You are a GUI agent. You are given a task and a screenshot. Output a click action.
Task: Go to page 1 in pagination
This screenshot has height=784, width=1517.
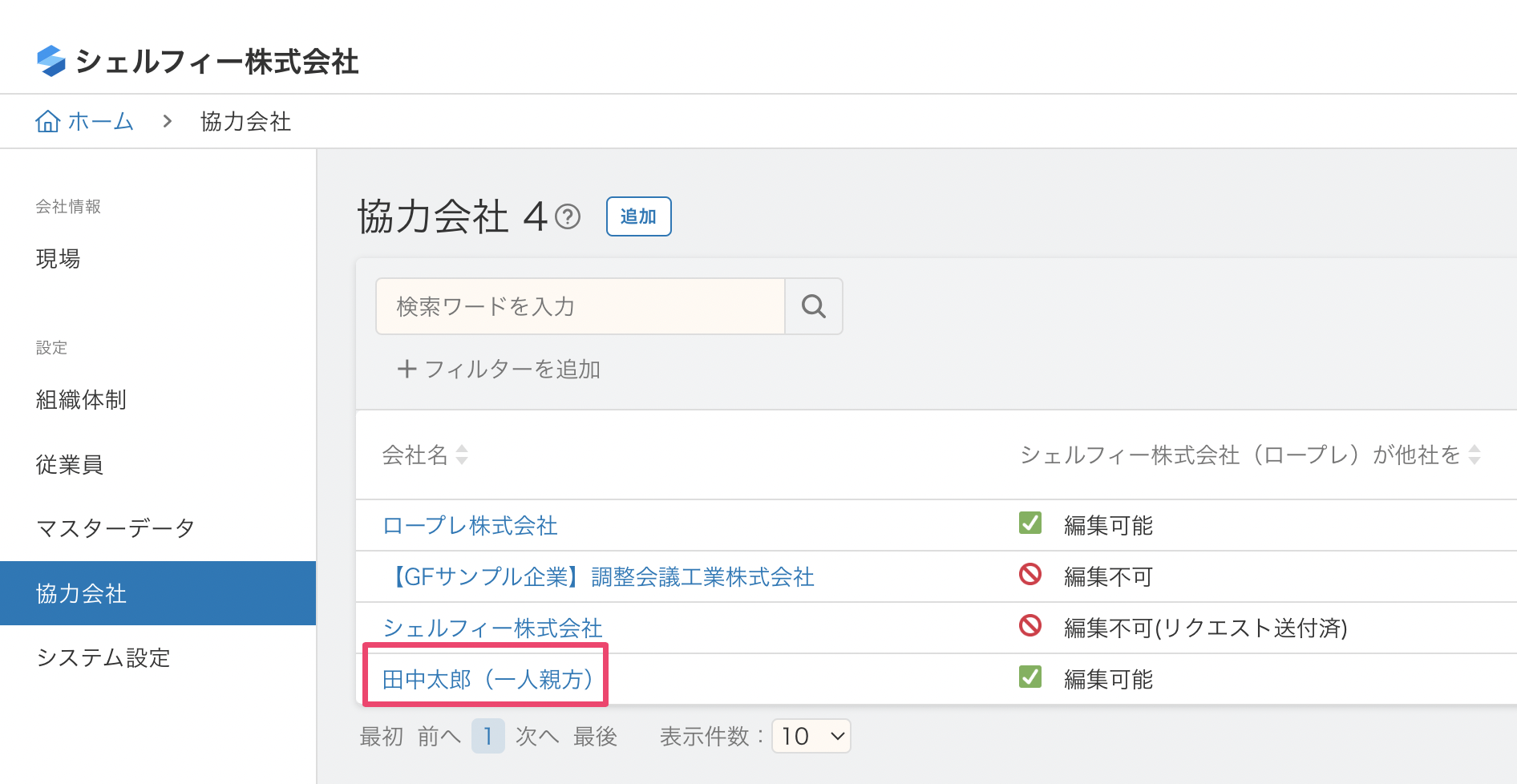click(487, 736)
